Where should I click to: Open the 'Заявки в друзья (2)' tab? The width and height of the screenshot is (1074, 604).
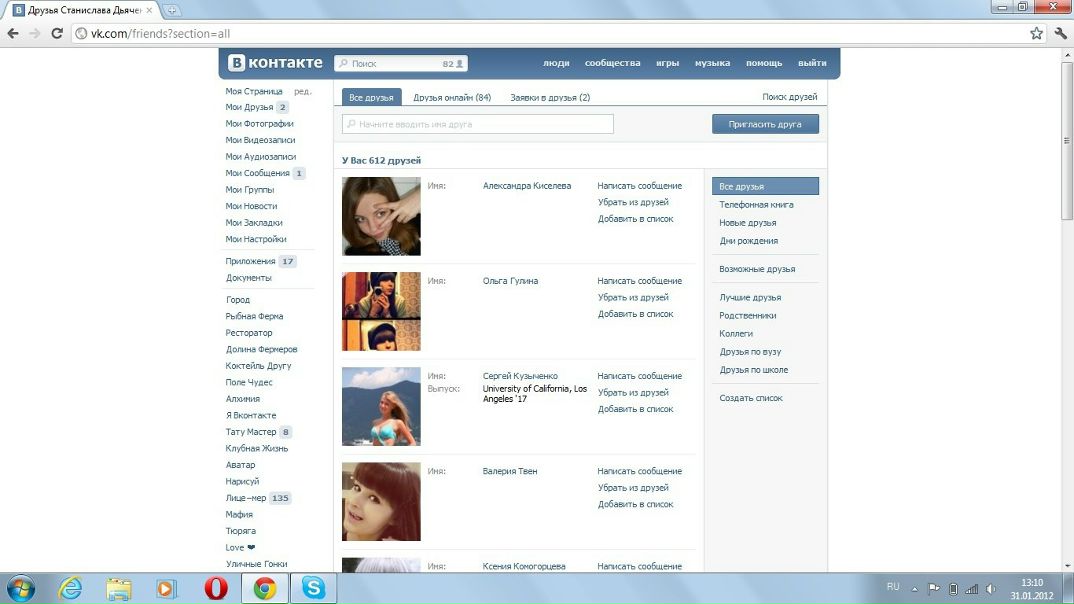[550, 98]
